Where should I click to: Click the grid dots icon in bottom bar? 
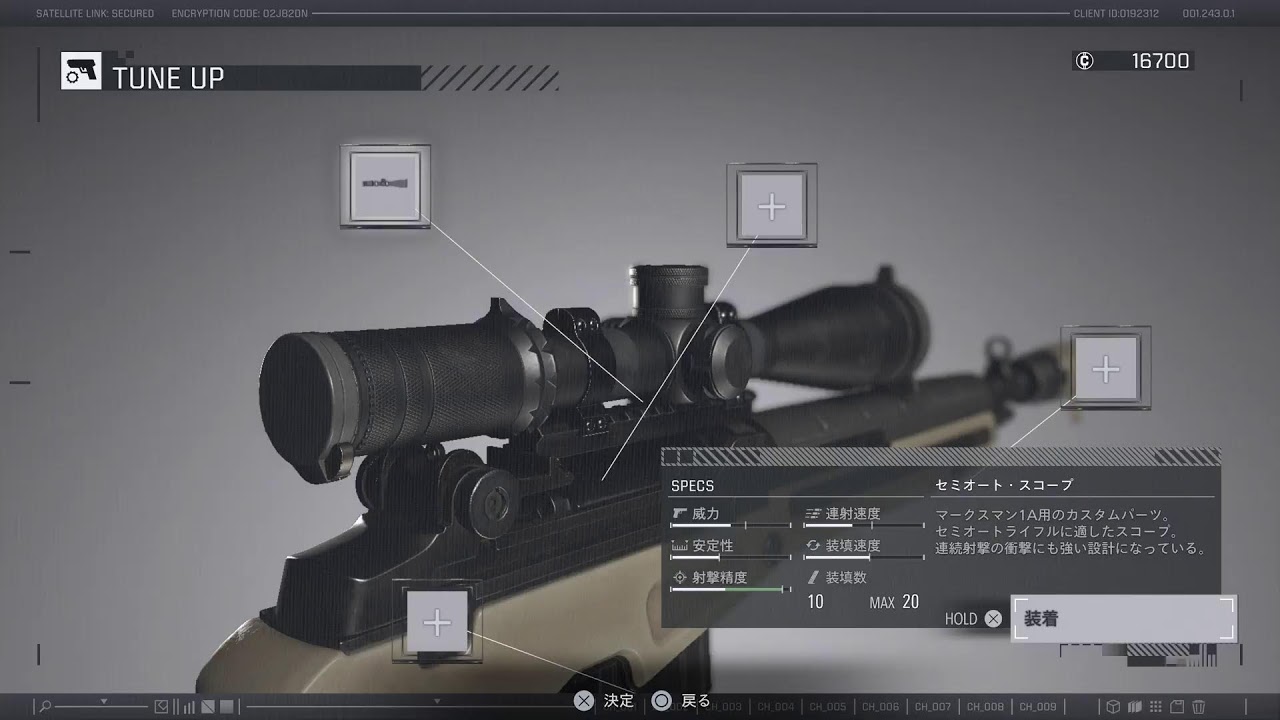pyautogui.click(x=1156, y=706)
